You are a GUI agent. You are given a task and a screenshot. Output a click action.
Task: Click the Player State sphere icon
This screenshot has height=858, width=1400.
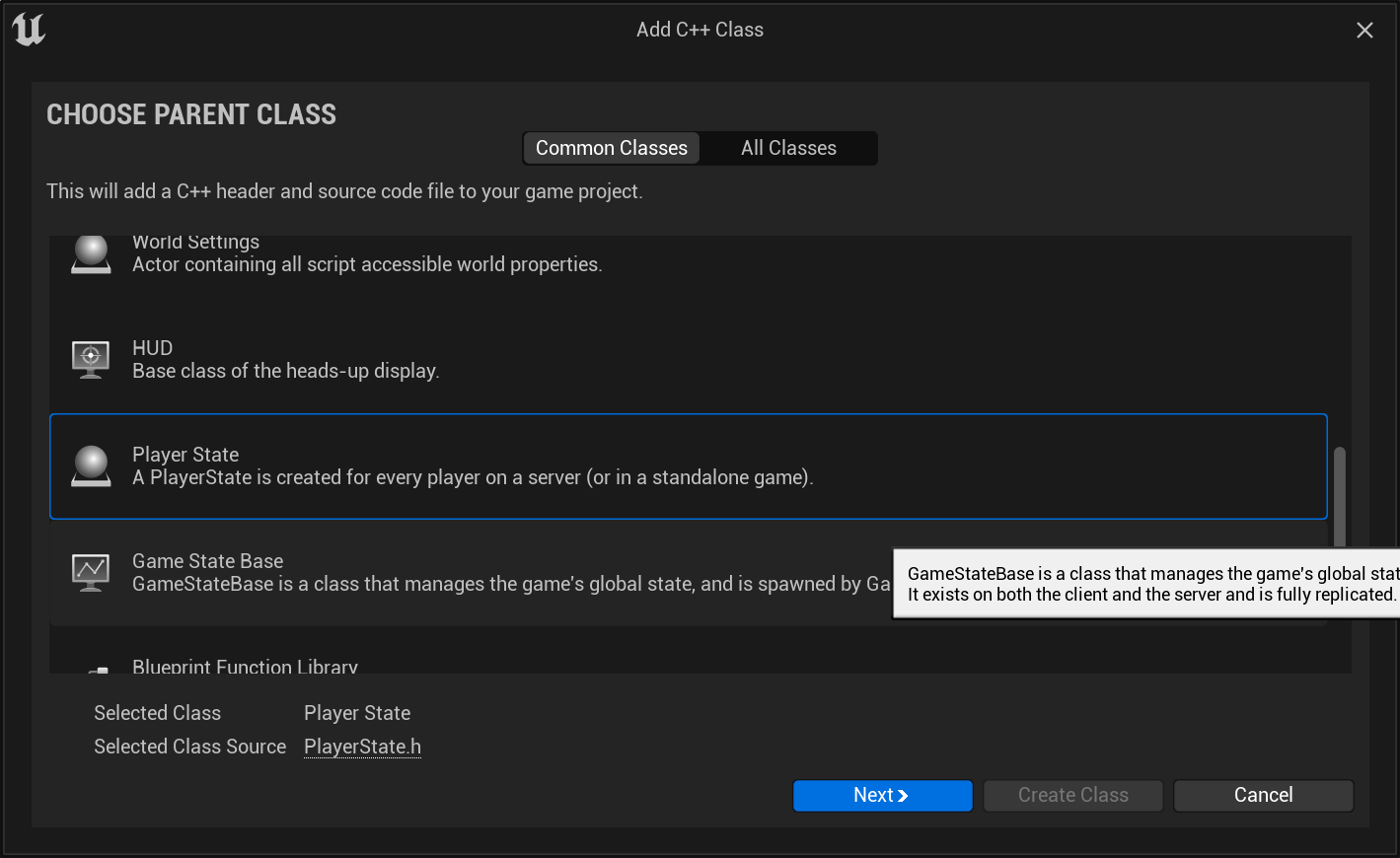pyautogui.click(x=91, y=466)
